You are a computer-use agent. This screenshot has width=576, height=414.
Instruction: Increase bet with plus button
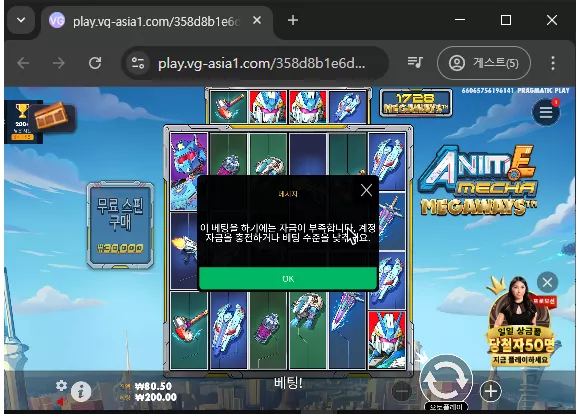click(x=490, y=391)
